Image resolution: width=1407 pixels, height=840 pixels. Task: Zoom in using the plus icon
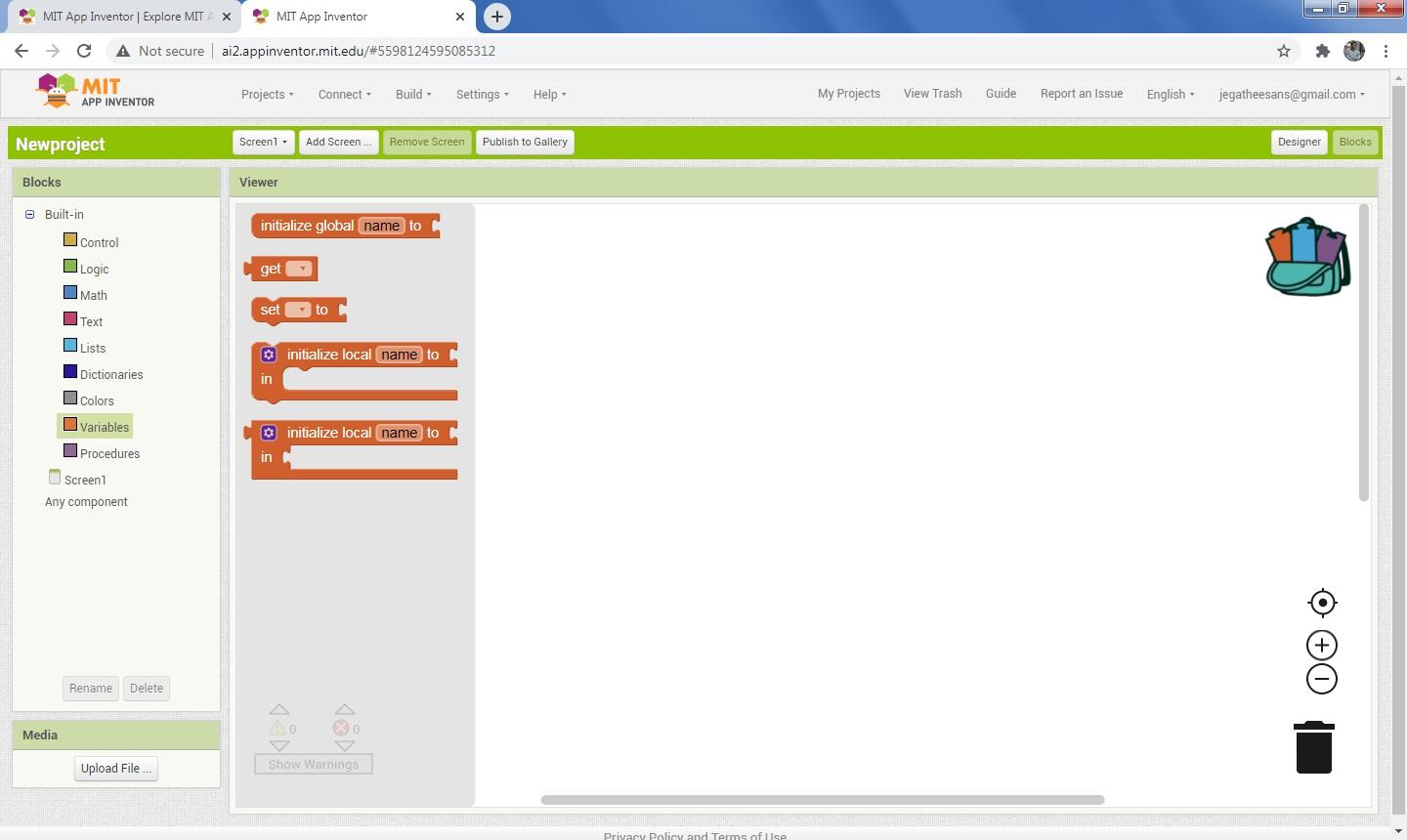tap(1321, 644)
